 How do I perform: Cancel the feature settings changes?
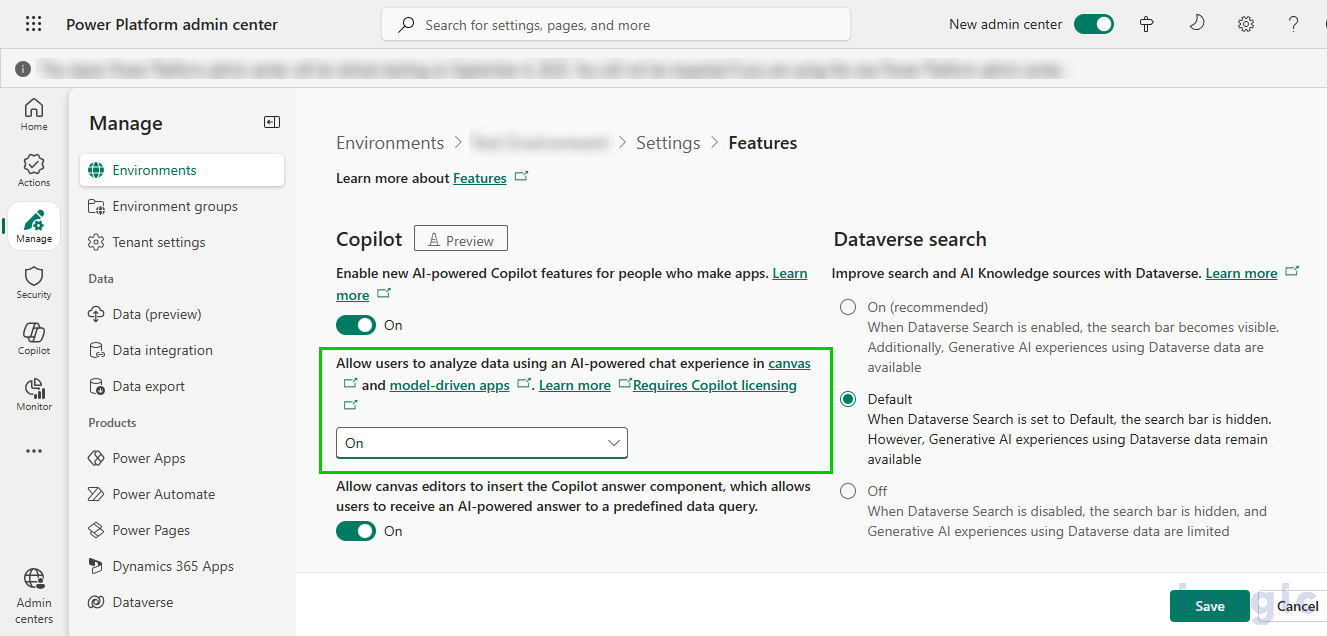click(x=1297, y=606)
